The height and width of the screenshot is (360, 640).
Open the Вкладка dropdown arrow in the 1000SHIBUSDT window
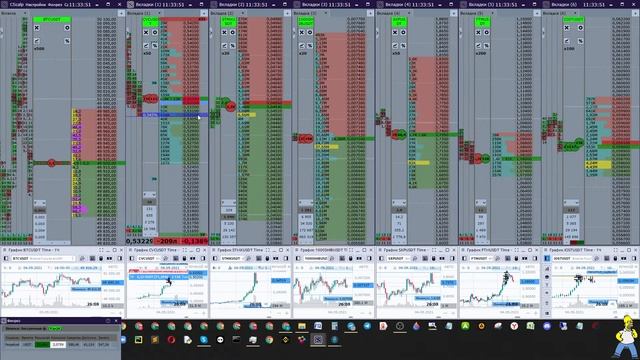pos(326,13)
